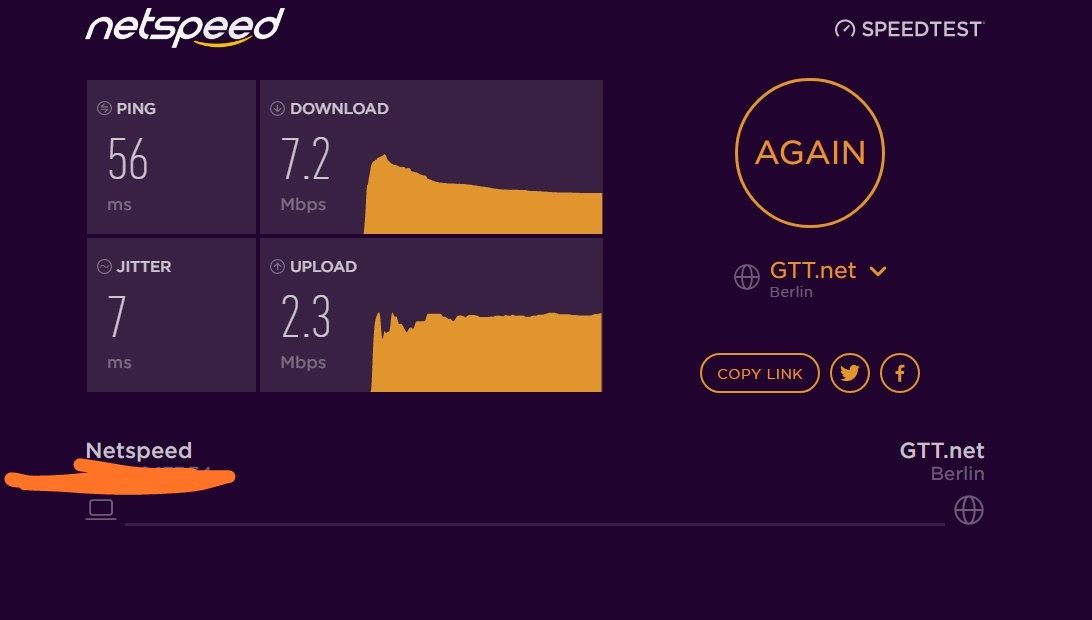
Task: Click the download speed graph
Action: (483, 194)
